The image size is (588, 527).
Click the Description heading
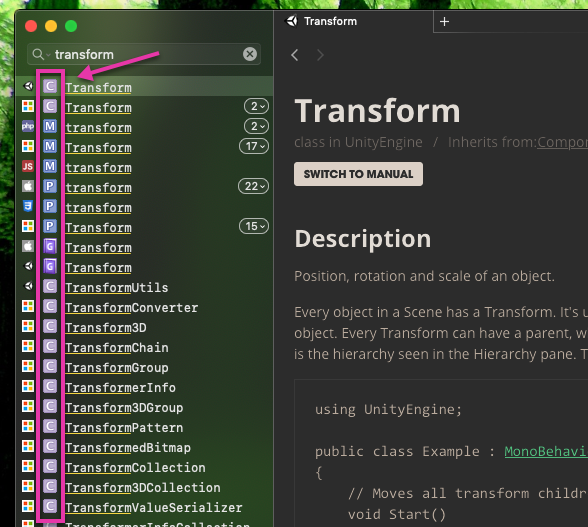363,239
